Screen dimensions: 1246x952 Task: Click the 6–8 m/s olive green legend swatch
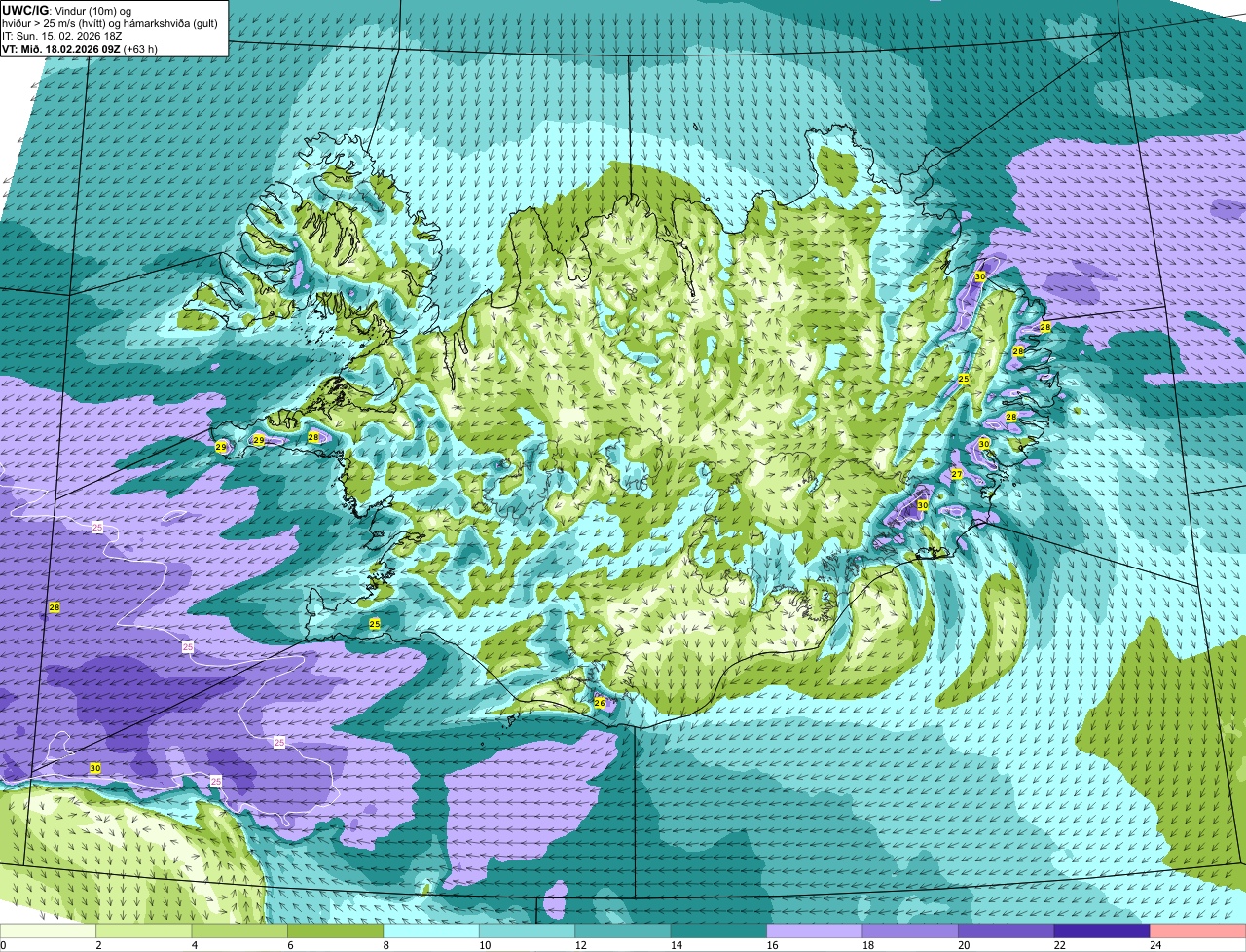(x=337, y=932)
